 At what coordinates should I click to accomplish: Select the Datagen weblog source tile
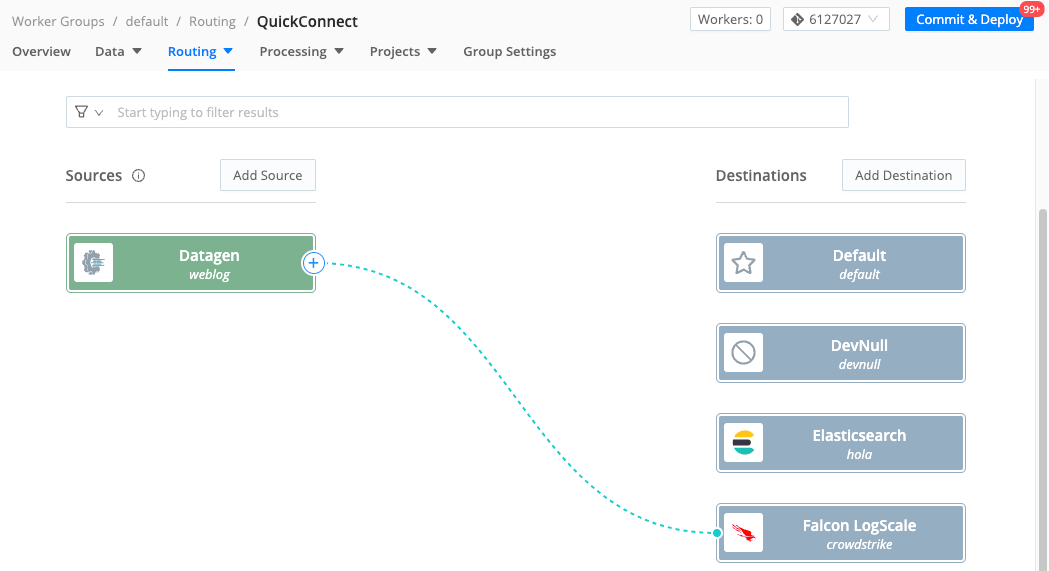[x=191, y=263]
